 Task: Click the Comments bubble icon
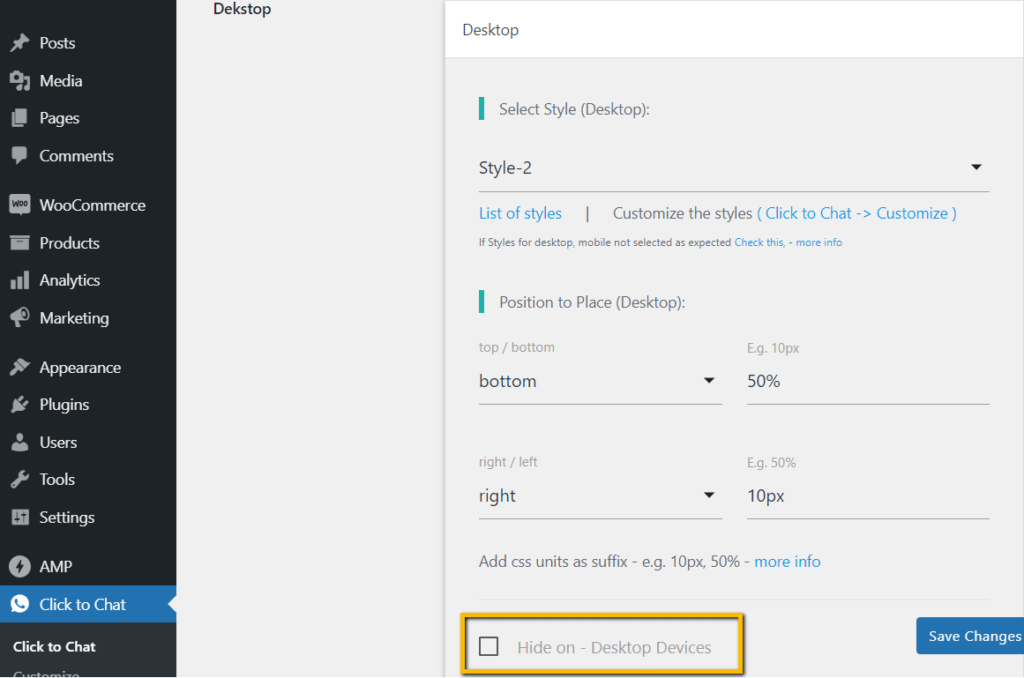(x=20, y=156)
